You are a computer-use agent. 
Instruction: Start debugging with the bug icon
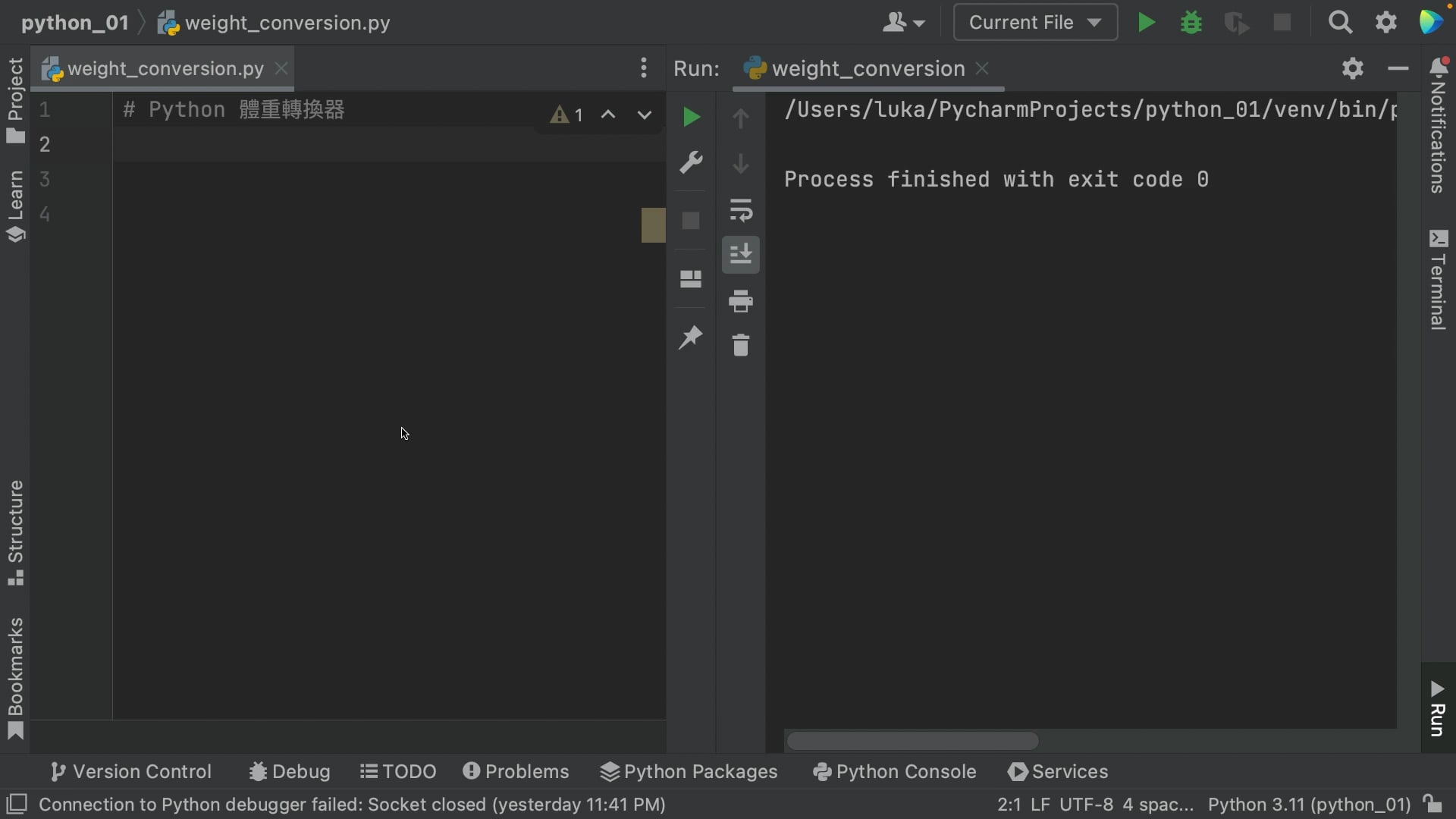point(1191,22)
